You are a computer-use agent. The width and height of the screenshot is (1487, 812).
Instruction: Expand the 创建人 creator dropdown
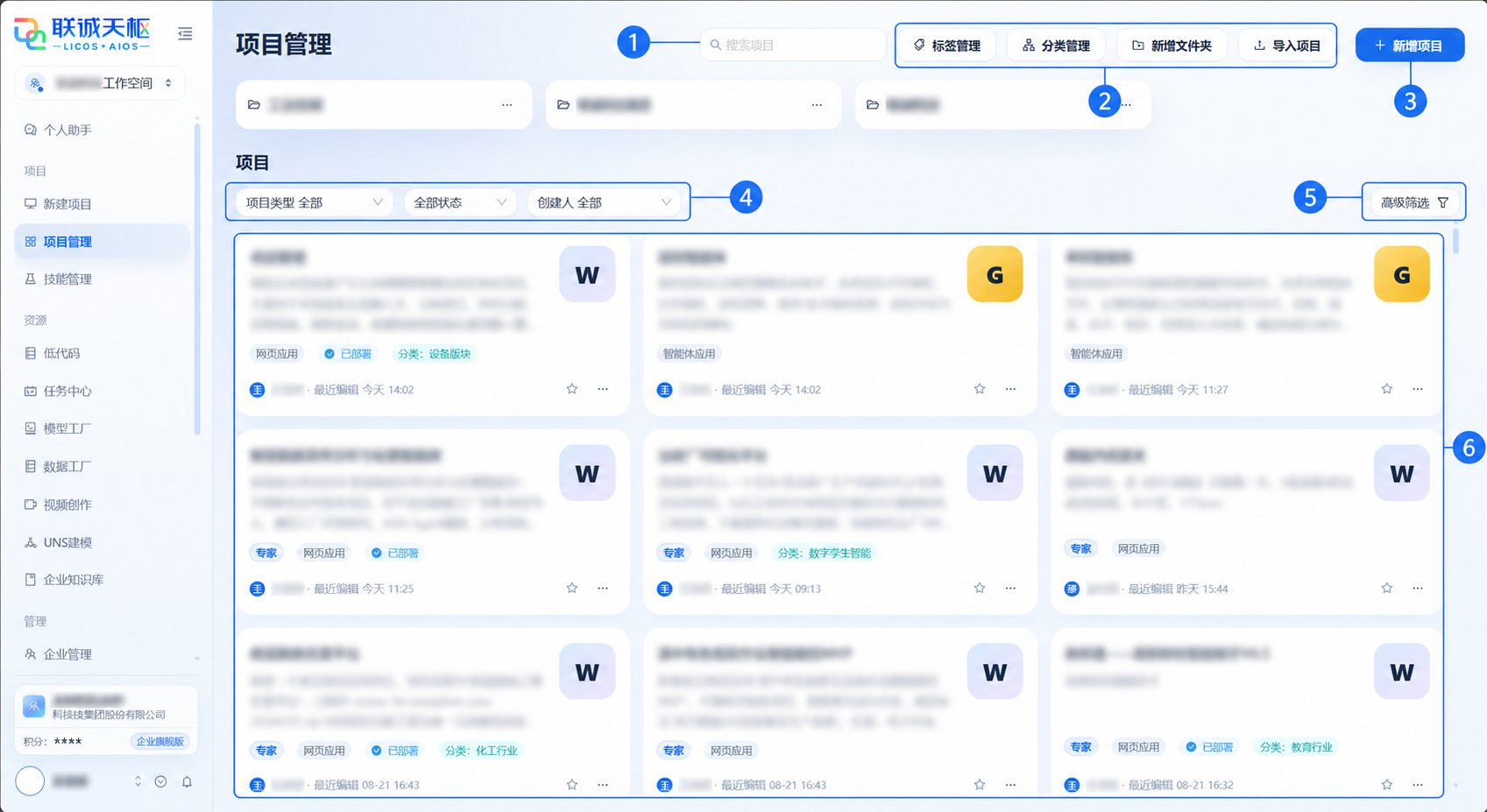[604, 202]
